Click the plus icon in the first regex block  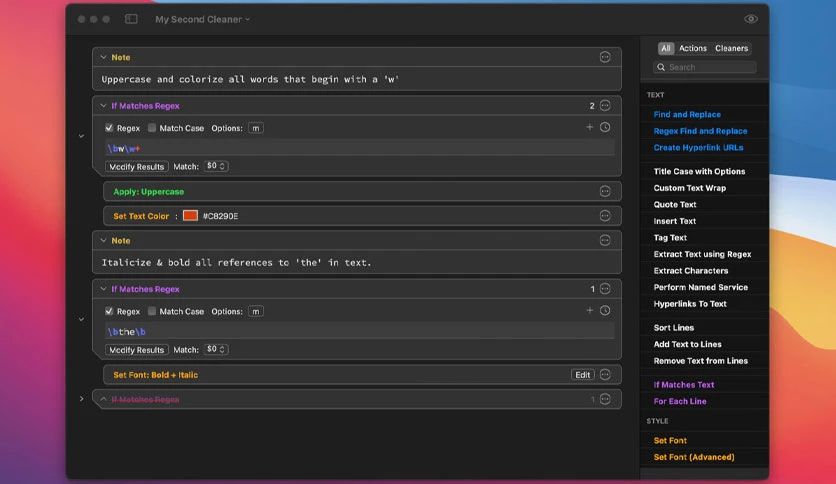[589, 127]
